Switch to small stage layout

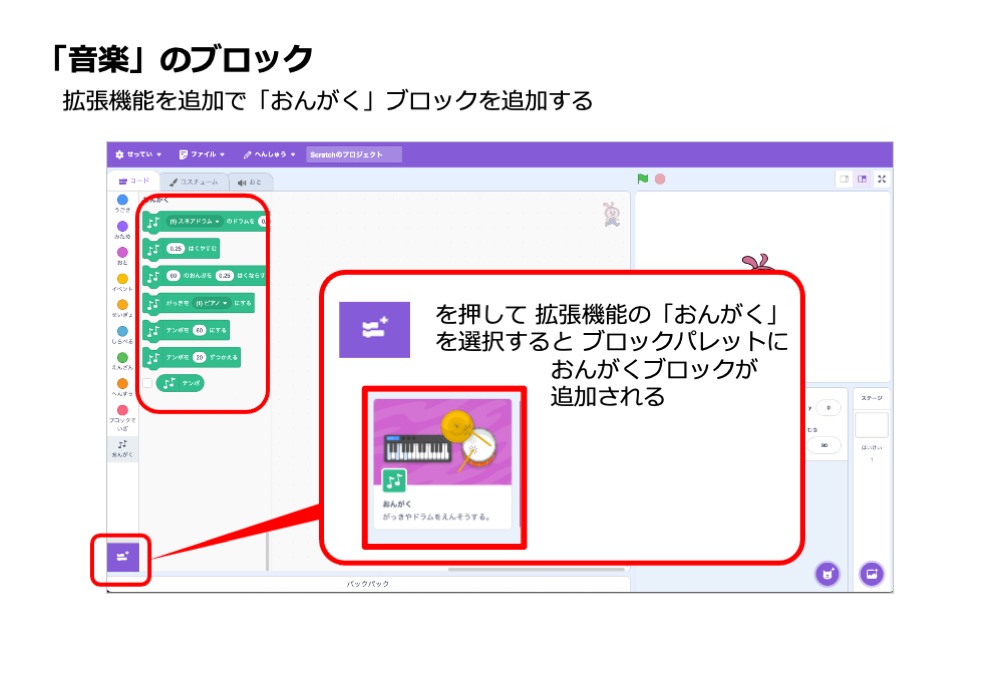tap(843, 179)
